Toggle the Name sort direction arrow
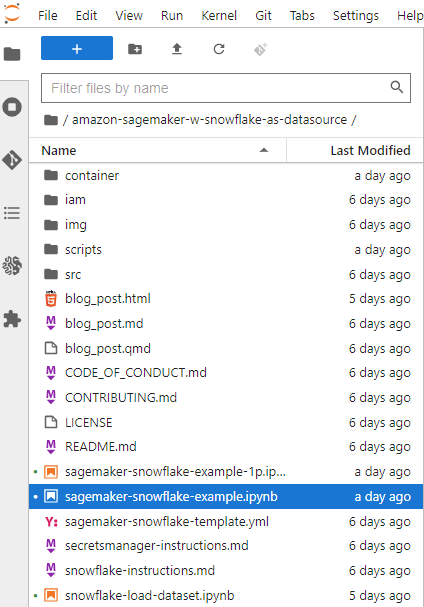 pos(264,150)
